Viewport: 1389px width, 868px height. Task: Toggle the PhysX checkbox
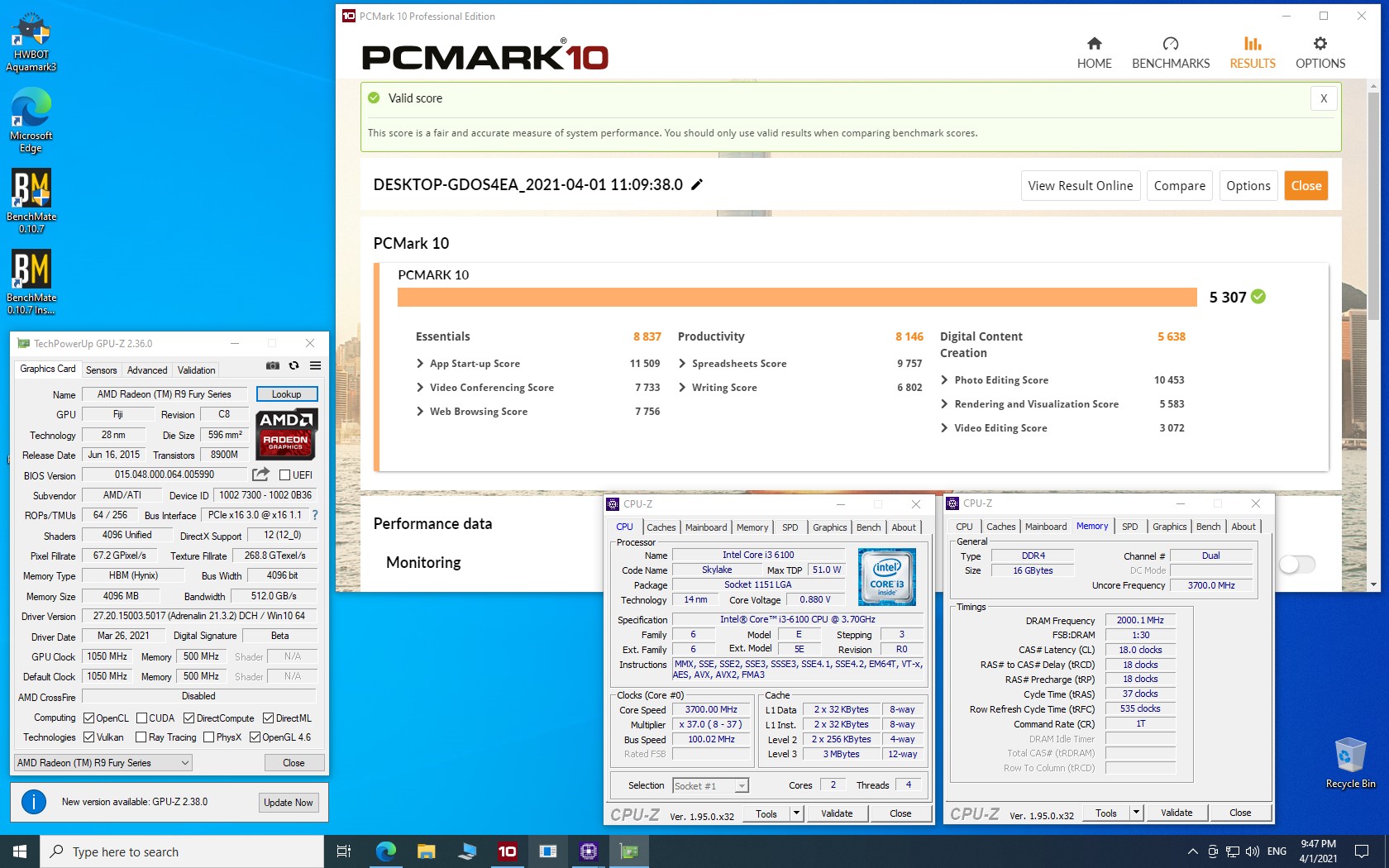(x=208, y=737)
